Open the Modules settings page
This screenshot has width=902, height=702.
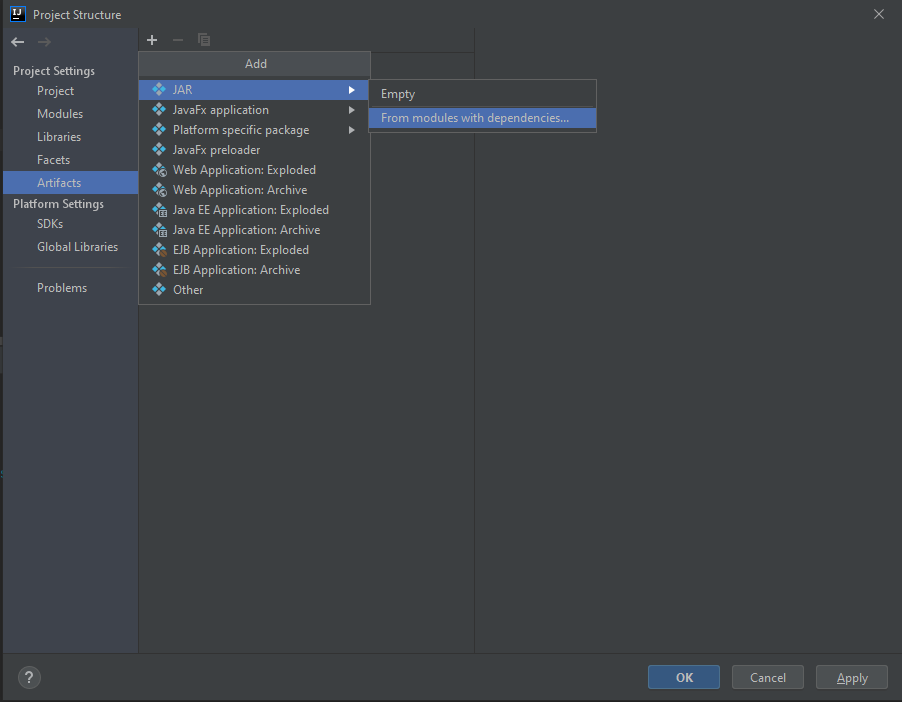(x=70, y=114)
